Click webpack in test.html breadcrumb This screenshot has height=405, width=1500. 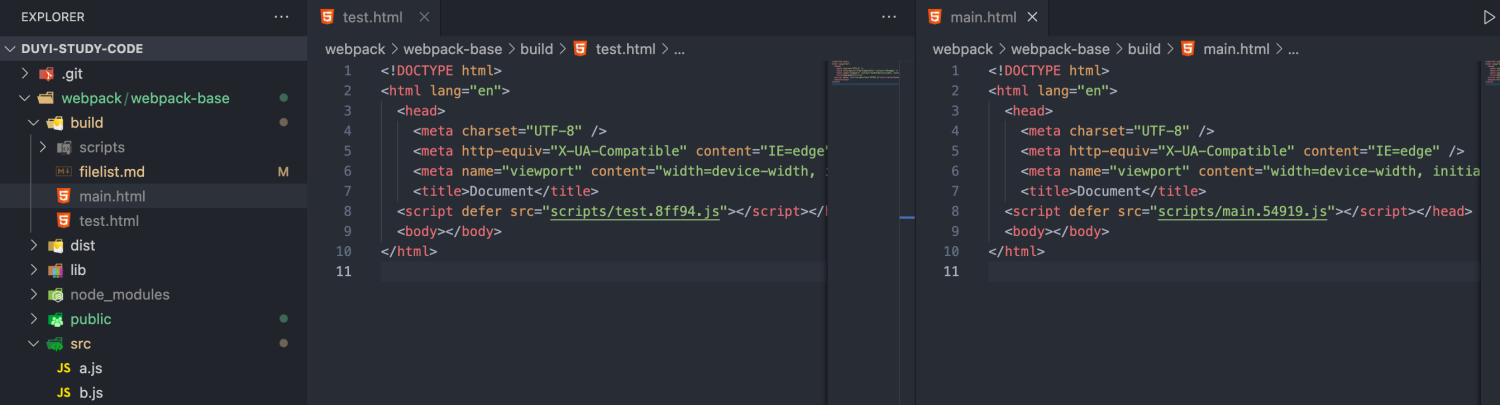(355, 49)
